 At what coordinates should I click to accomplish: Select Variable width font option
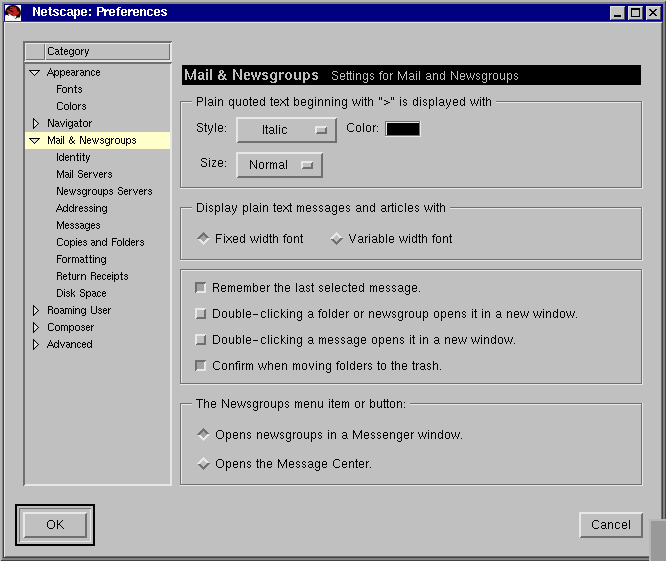pos(337,239)
